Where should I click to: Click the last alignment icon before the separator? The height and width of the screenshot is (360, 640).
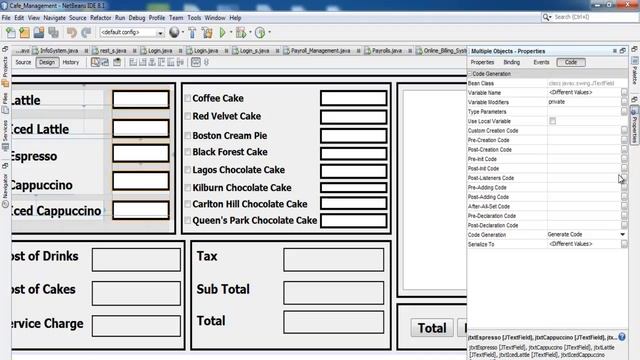click(x=180, y=62)
